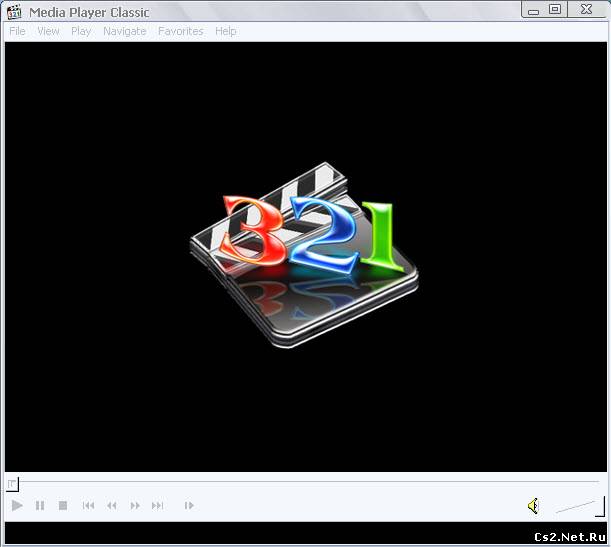This screenshot has width=611, height=547.
Task: Maximize the Media Player Classic window
Action: click(555, 9)
